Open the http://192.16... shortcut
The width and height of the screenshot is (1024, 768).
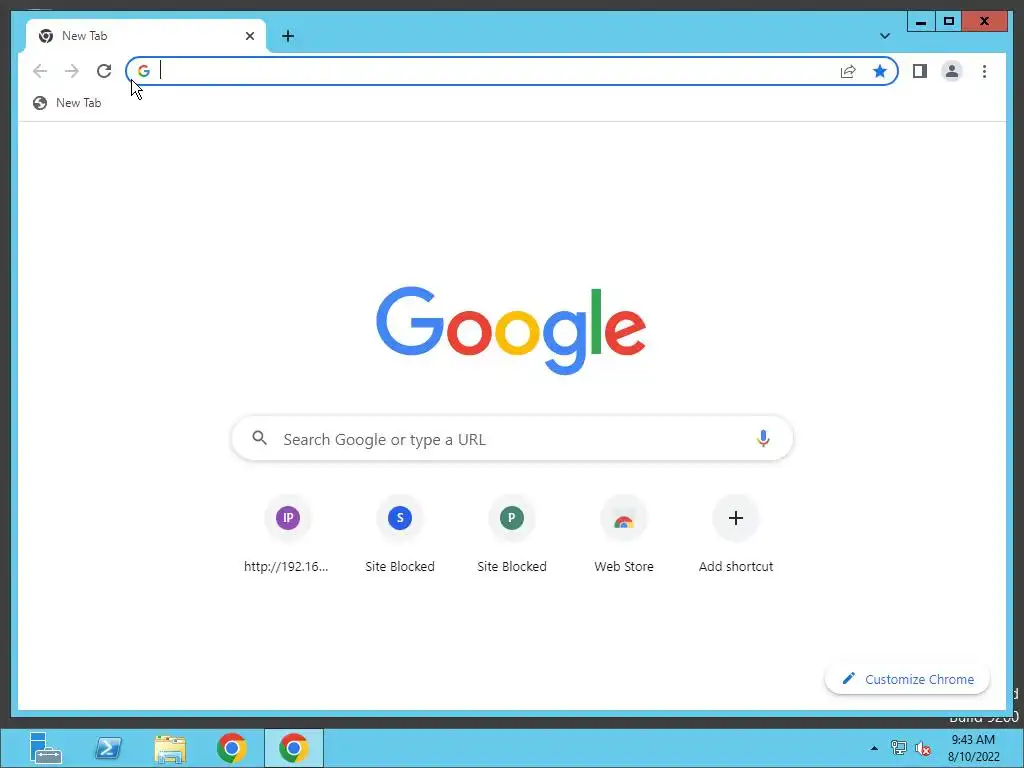click(x=287, y=536)
